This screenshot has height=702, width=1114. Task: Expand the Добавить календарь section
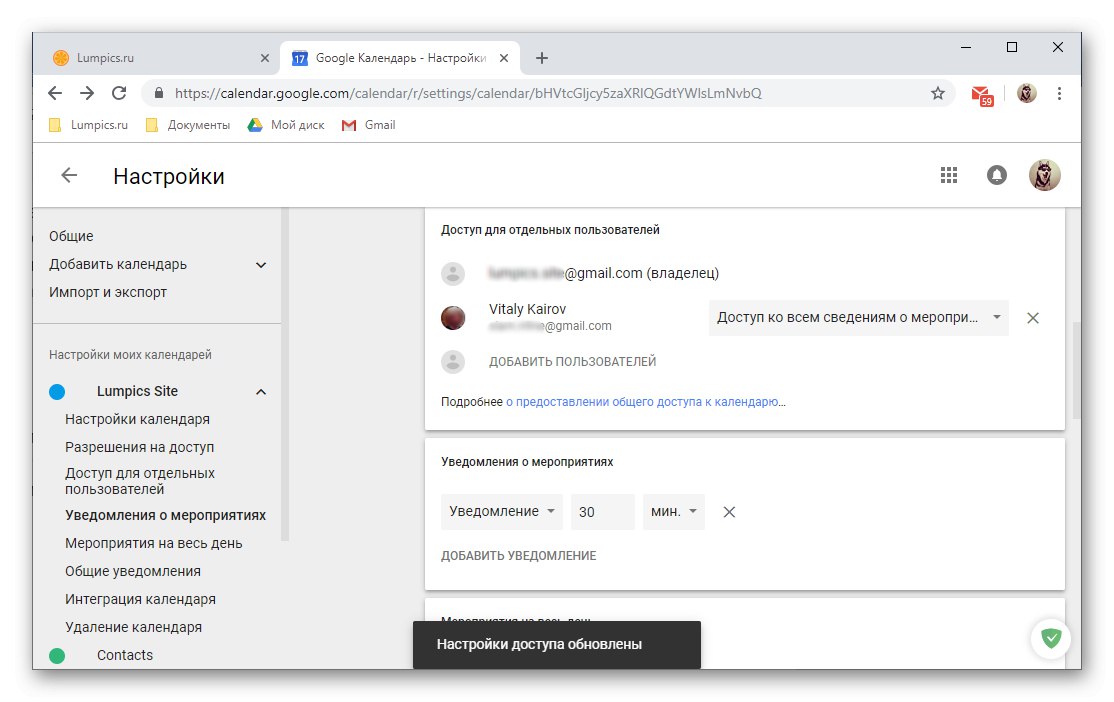(x=260, y=264)
